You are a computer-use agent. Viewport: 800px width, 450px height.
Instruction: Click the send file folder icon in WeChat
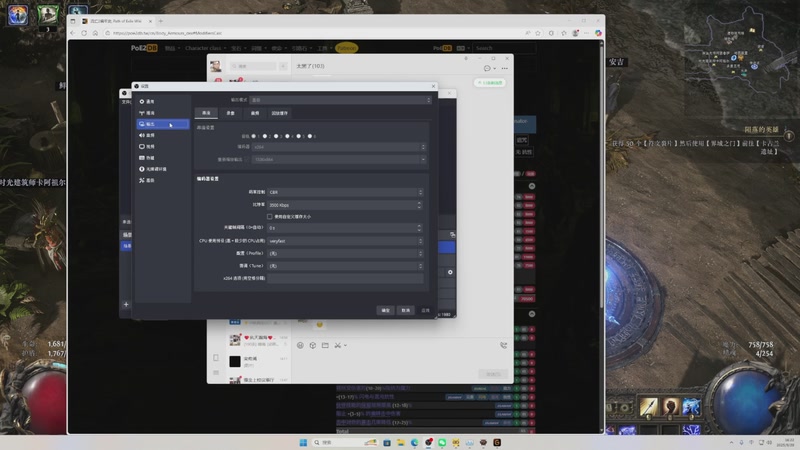[325, 345]
